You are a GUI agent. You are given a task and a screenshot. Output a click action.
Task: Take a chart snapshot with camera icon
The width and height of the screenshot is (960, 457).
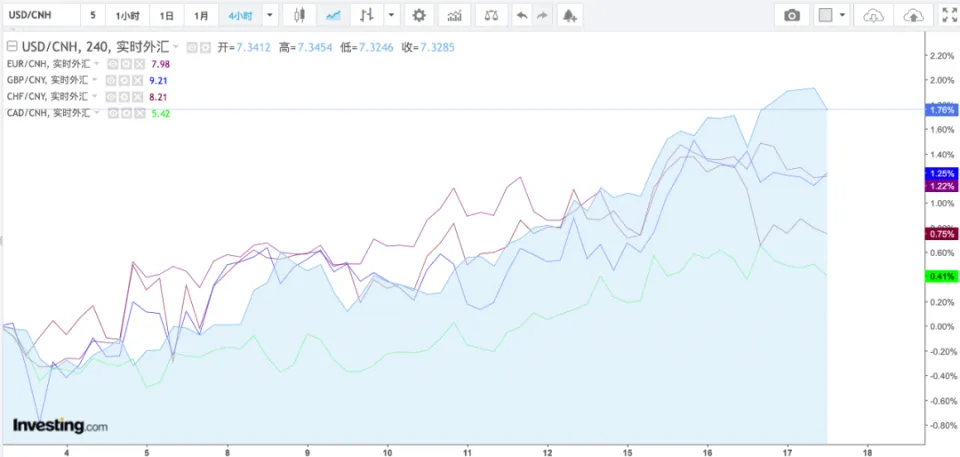[792, 15]
